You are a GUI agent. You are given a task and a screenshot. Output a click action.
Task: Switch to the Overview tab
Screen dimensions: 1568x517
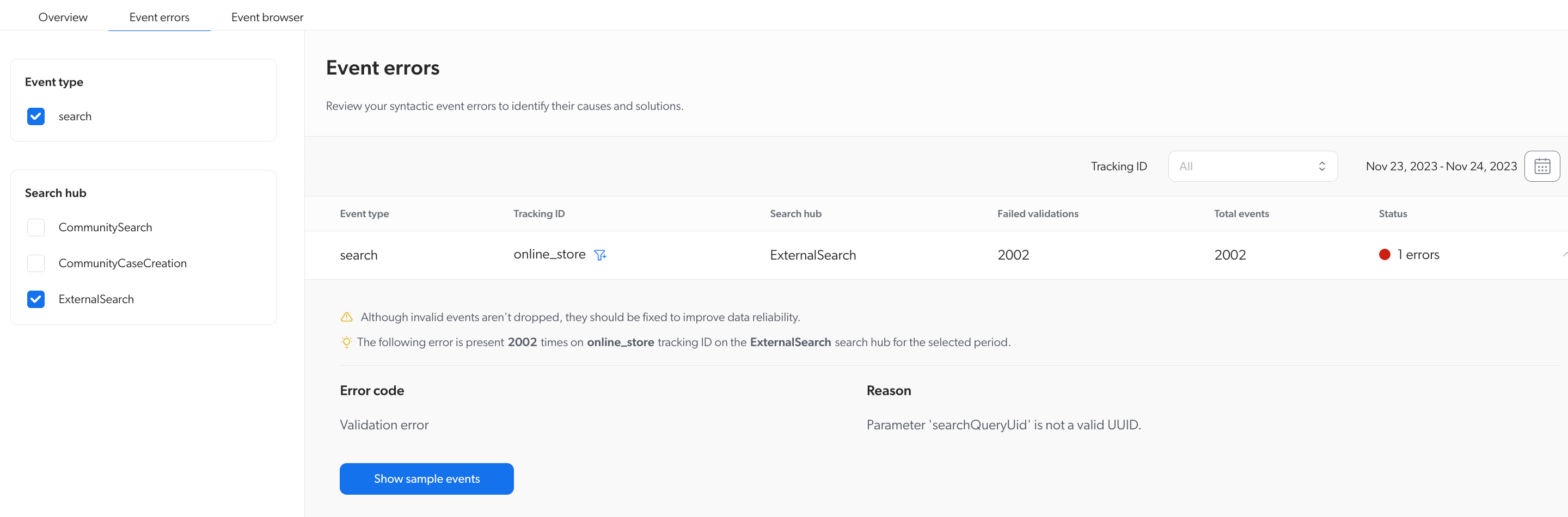63,16
